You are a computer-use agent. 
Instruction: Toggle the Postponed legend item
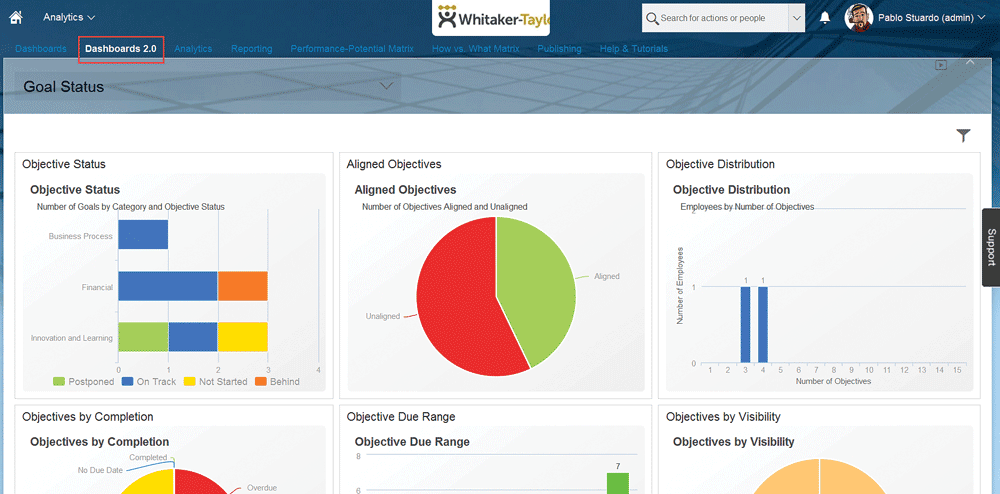pyautogui.click(x=83, y=381)
